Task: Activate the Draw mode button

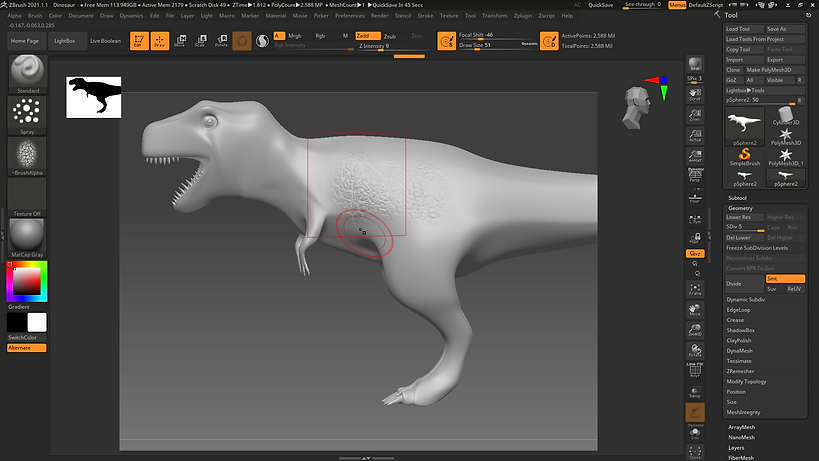Action: tap(160, 41)
